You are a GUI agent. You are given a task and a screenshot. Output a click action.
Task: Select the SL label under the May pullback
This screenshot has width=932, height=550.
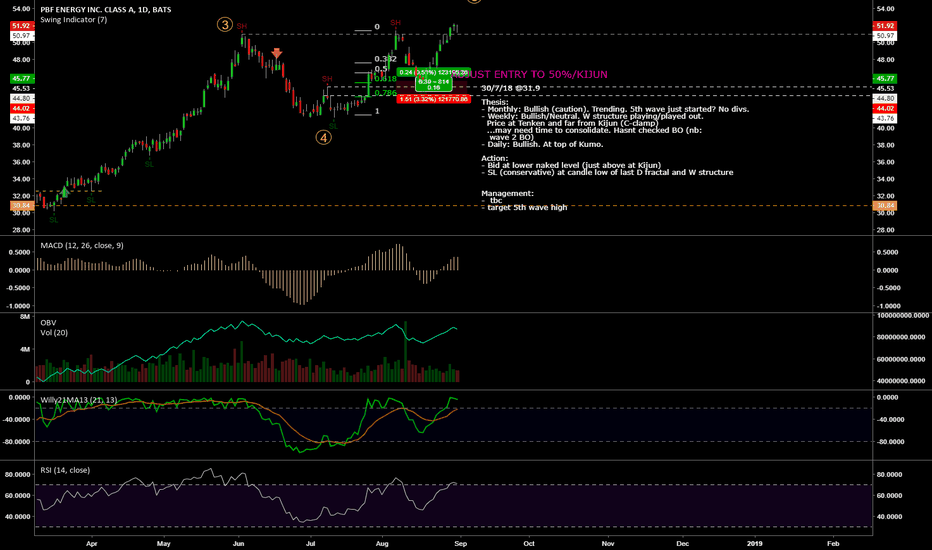[x=149, y=164]
